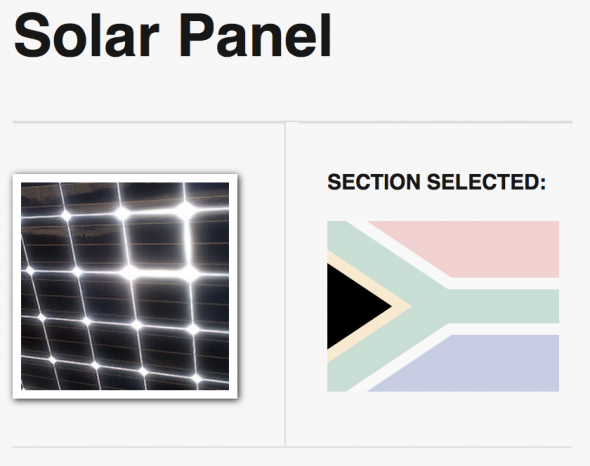
Task: Click the word "SELECTED:" in the label
Action: 486,182
